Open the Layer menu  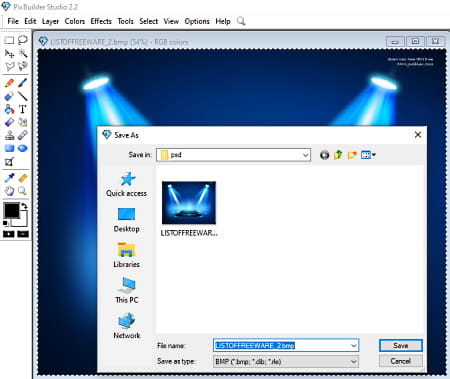click(50, 21)
